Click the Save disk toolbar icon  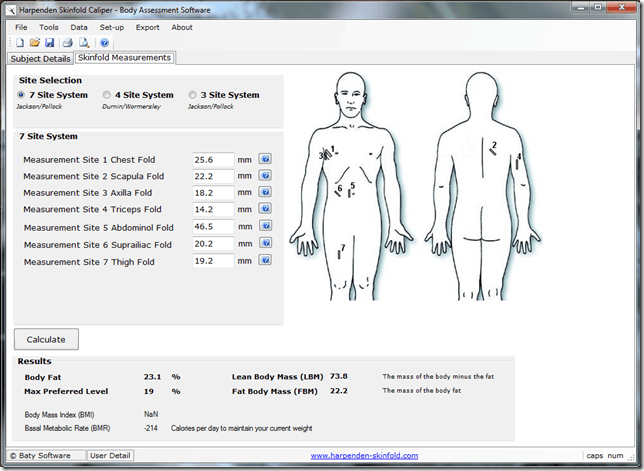click(49, 43)
